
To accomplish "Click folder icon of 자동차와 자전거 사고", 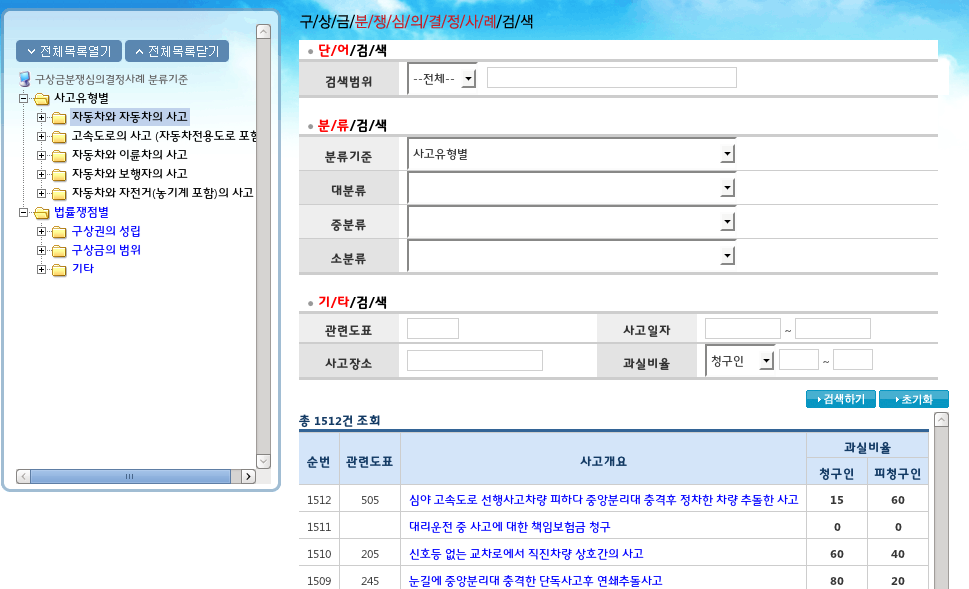I will (x=59, y=194).
